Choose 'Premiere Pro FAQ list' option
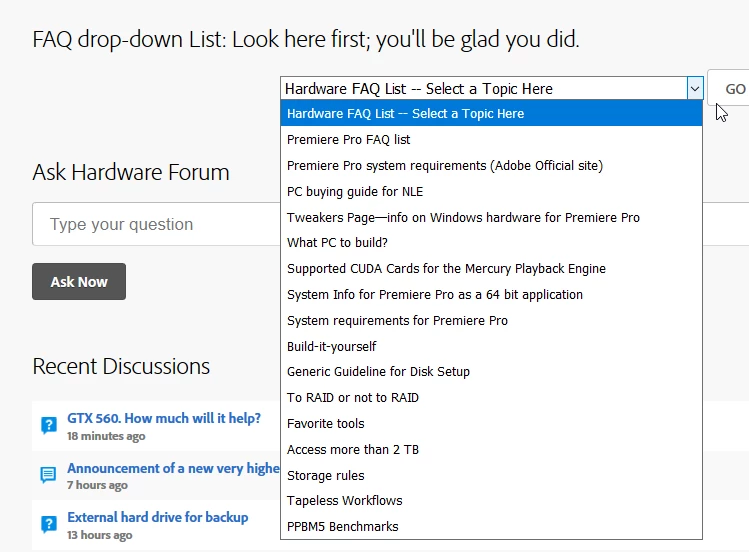749x552 pixels. [492, 139]
